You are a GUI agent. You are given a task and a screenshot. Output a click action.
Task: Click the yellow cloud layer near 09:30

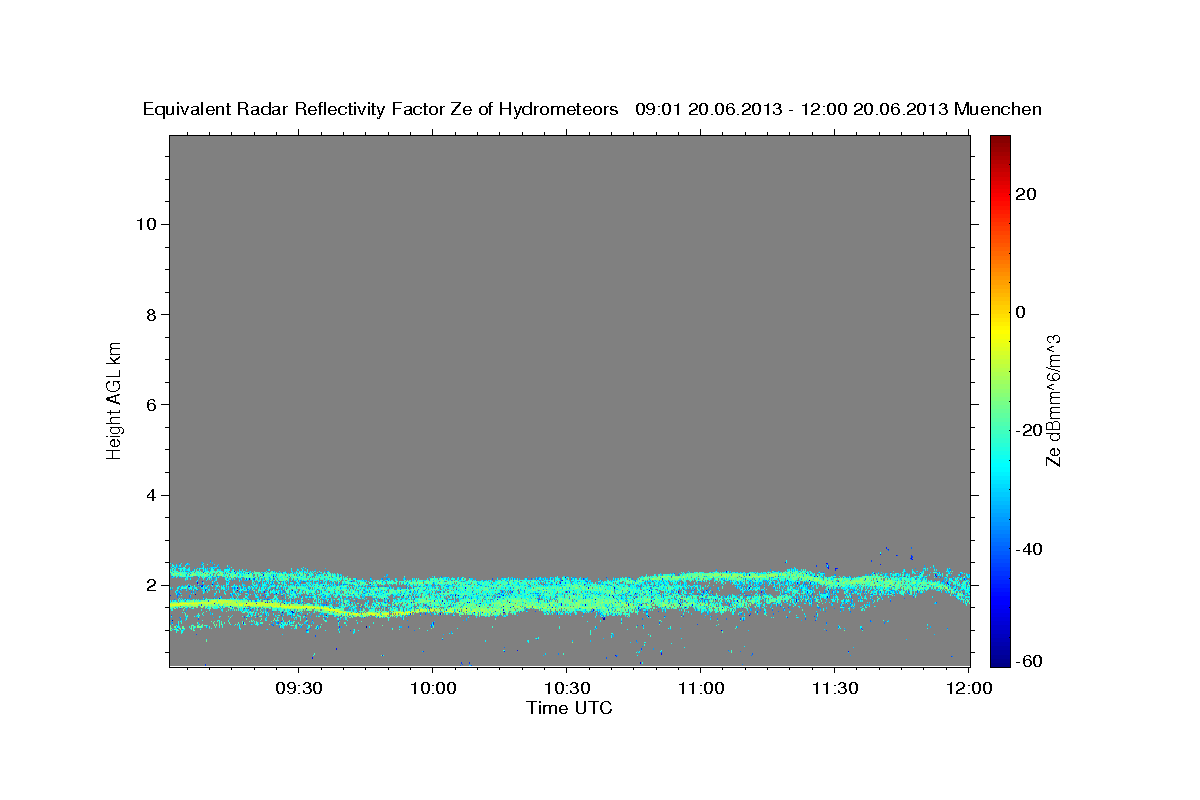point(298,606)
